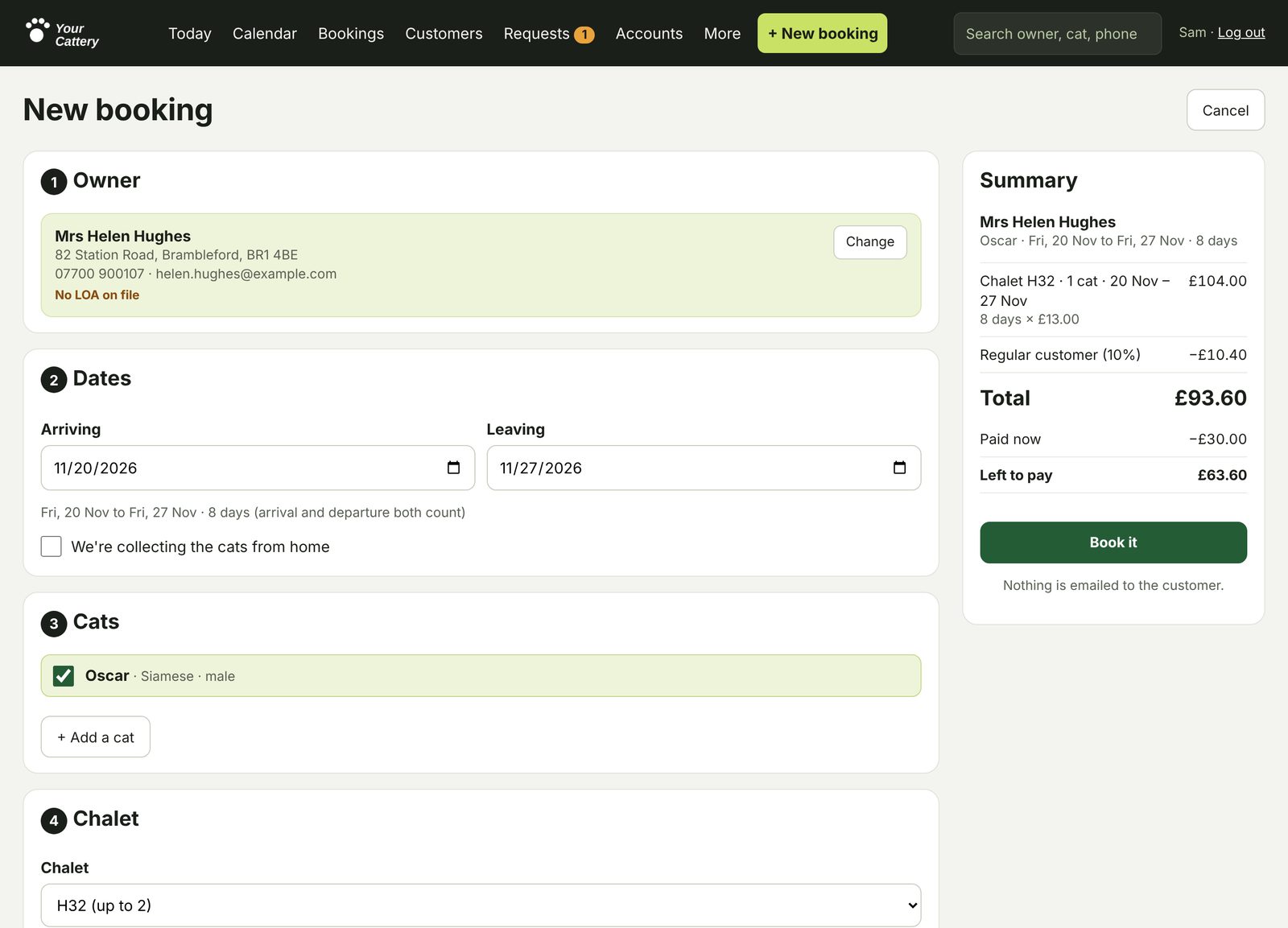1288x928 pixels.
Task: Click the 8 days date range note under Dates
Action: click(x=253, y=513)
